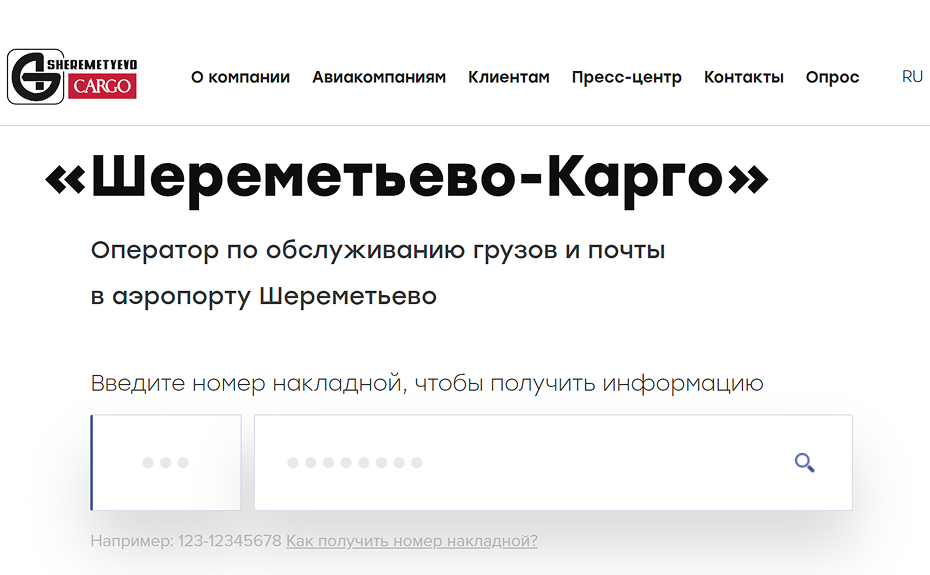This screenshot has height=575, width=930.
Task: Click the Введите номер накладной prompt text
Action: pyautogui.click(x=427, y=383)
